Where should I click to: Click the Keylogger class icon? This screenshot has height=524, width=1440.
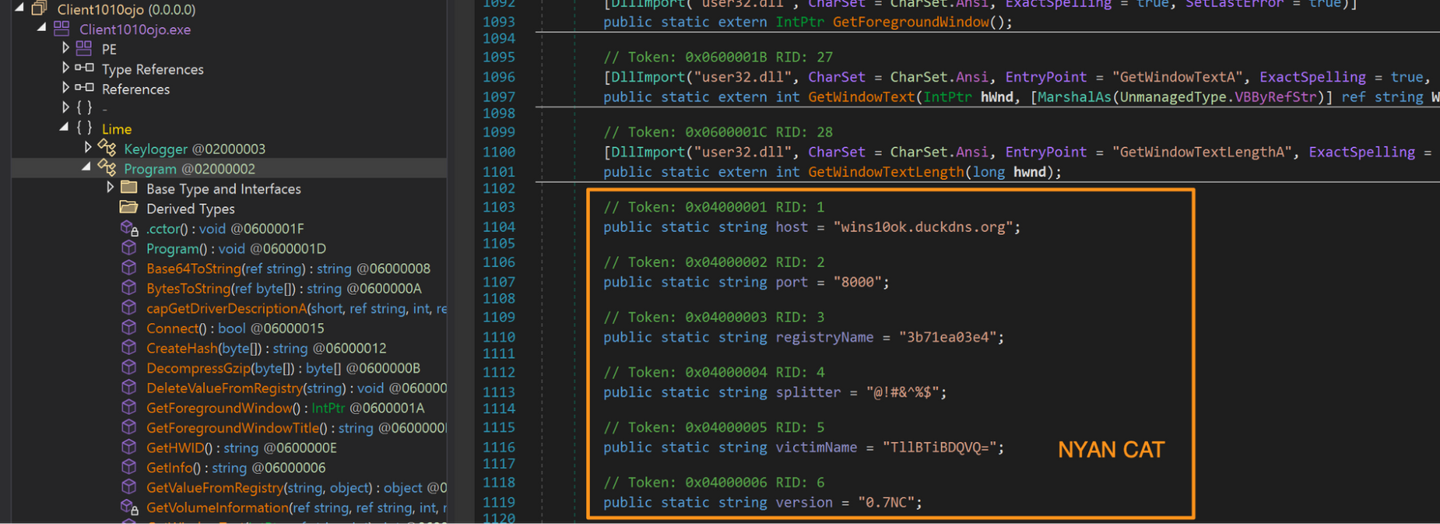[x=107, y=149]
